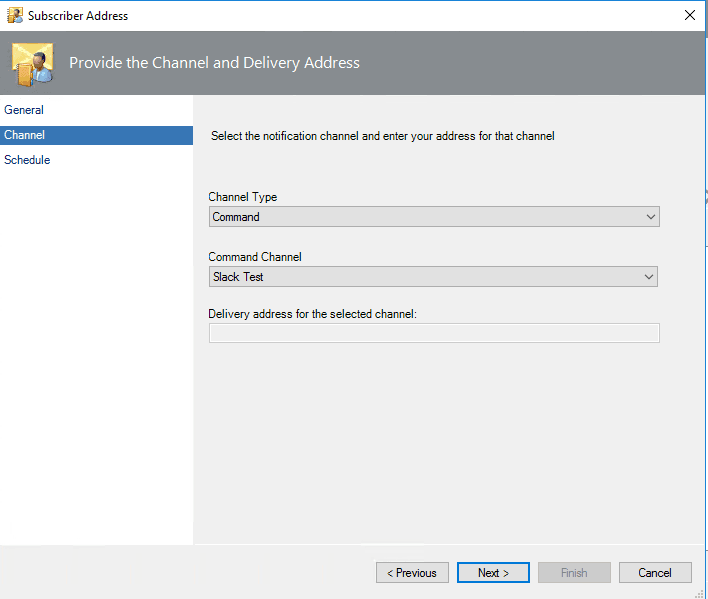Viewport: 708px width, 599px height.
Task: Click the Channel Type label
Action: (242, 197)
